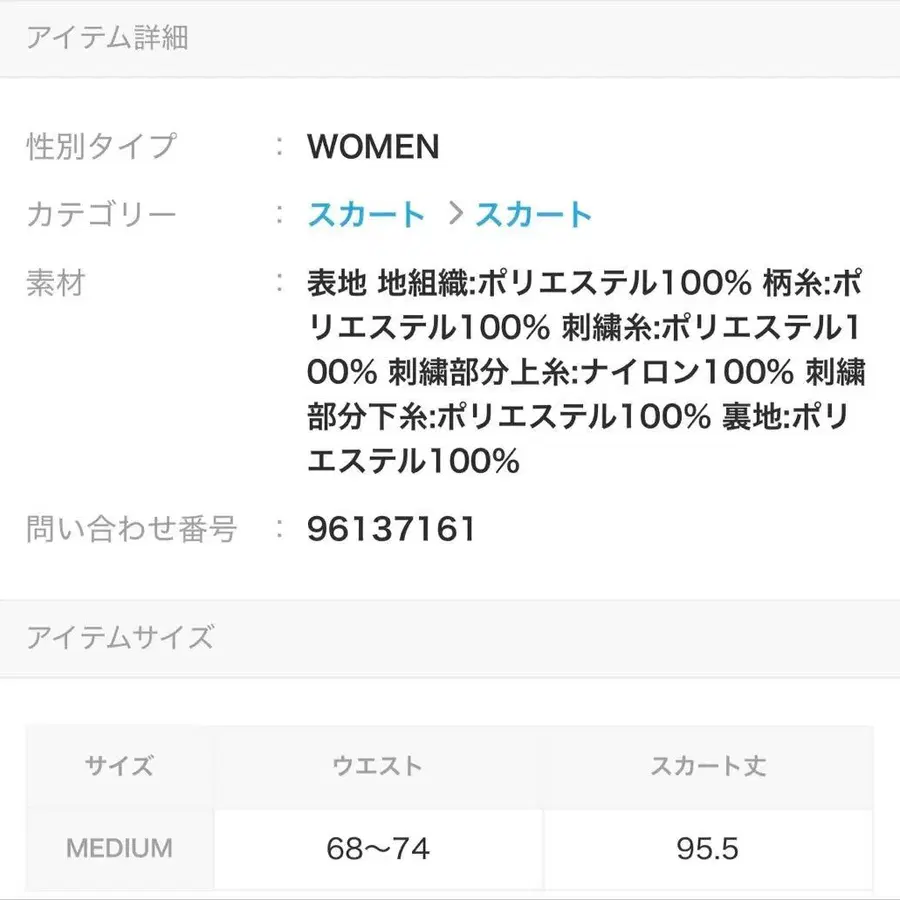Select the material composition text block

click(x=587, y=370)
